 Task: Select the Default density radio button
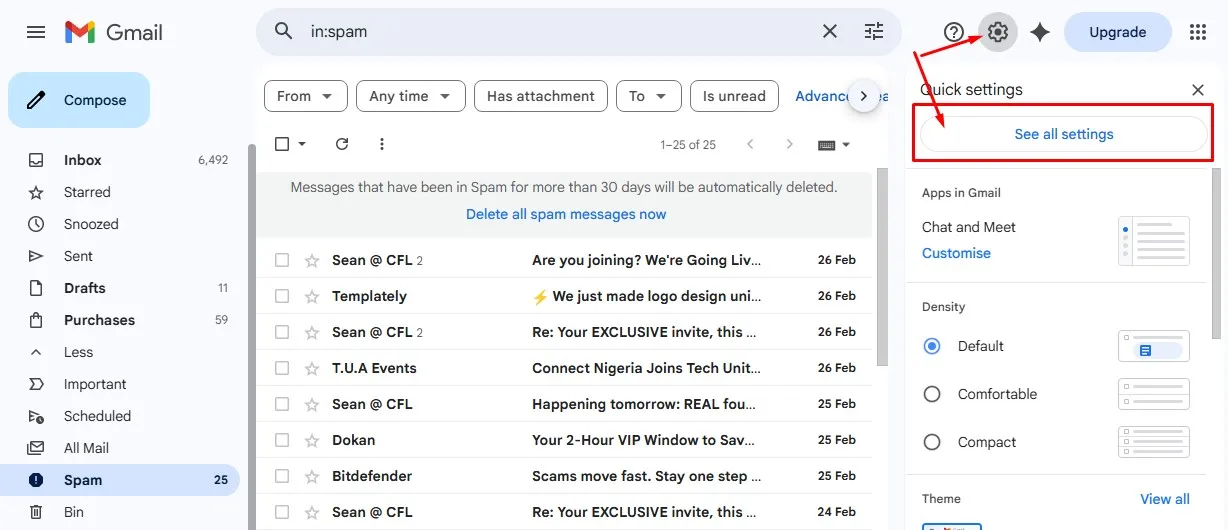pyautogui.click(x=932, y=346)
